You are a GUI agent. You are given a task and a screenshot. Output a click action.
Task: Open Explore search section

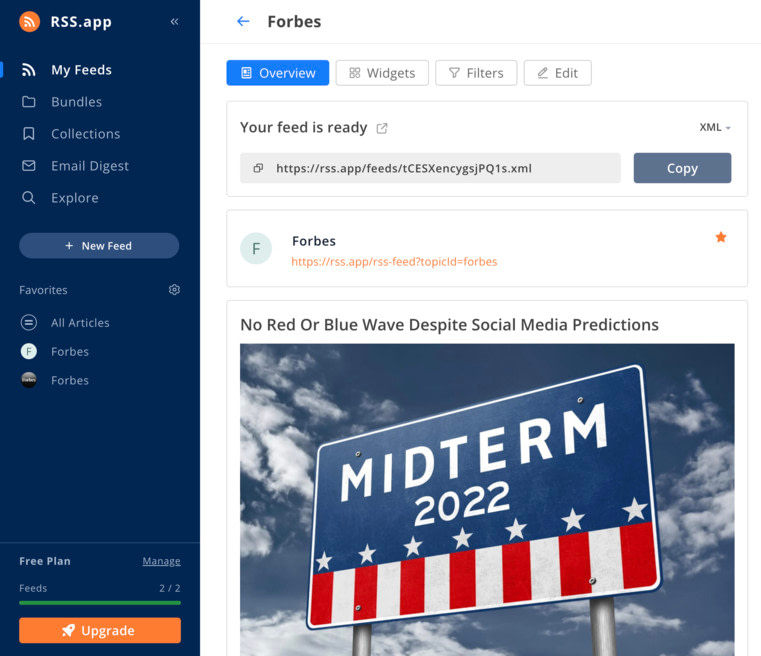click(74, 198)
